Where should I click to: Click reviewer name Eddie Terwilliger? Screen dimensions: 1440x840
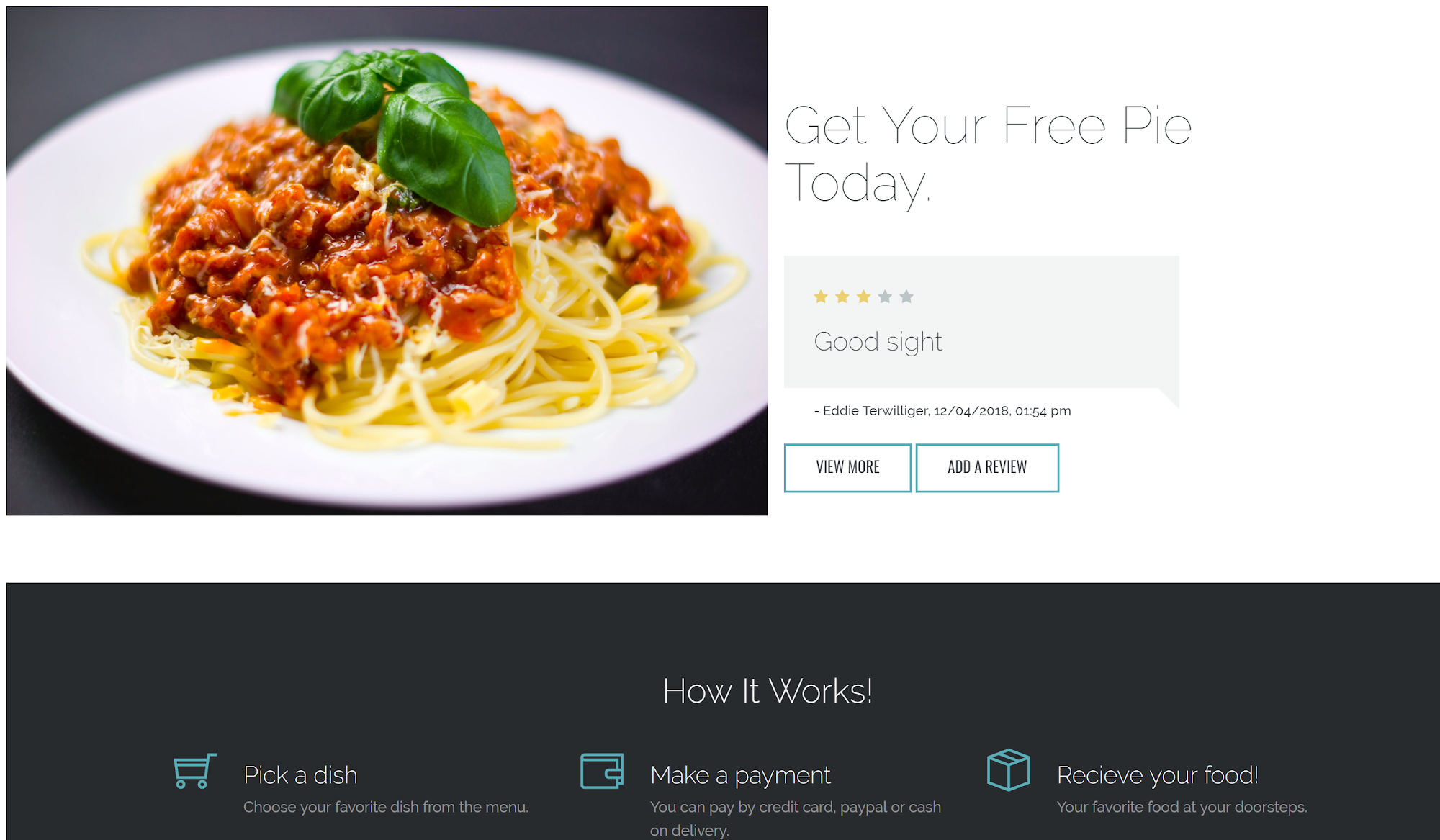876,410
